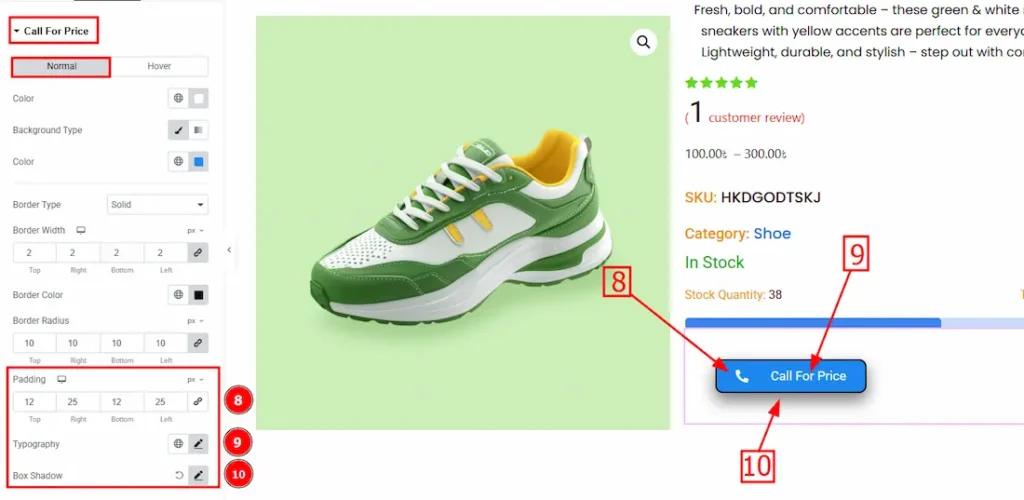
Task: Click the product image zoom magnifier icon
Action: pos(643,42)
